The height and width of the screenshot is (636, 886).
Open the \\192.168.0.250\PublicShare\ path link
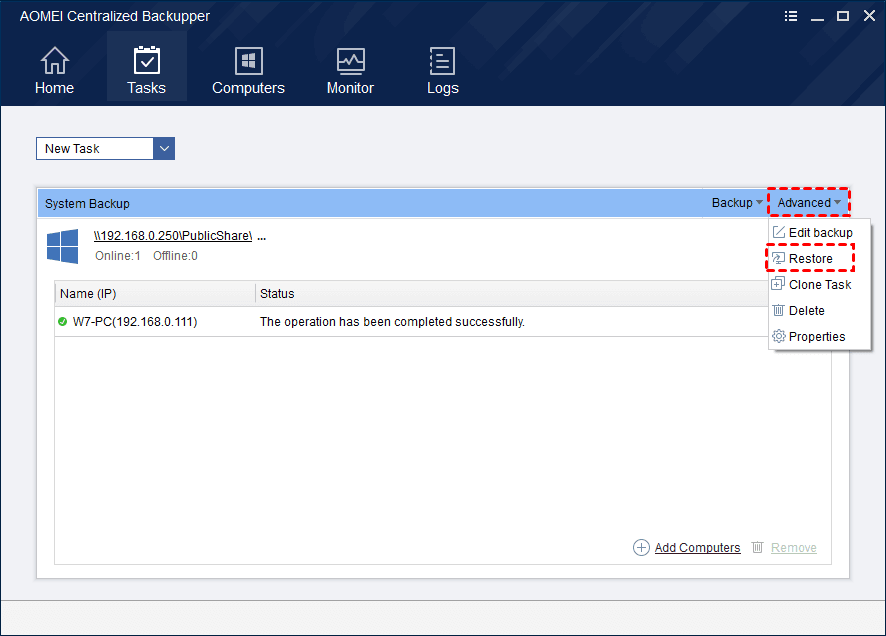pos(173,236)
